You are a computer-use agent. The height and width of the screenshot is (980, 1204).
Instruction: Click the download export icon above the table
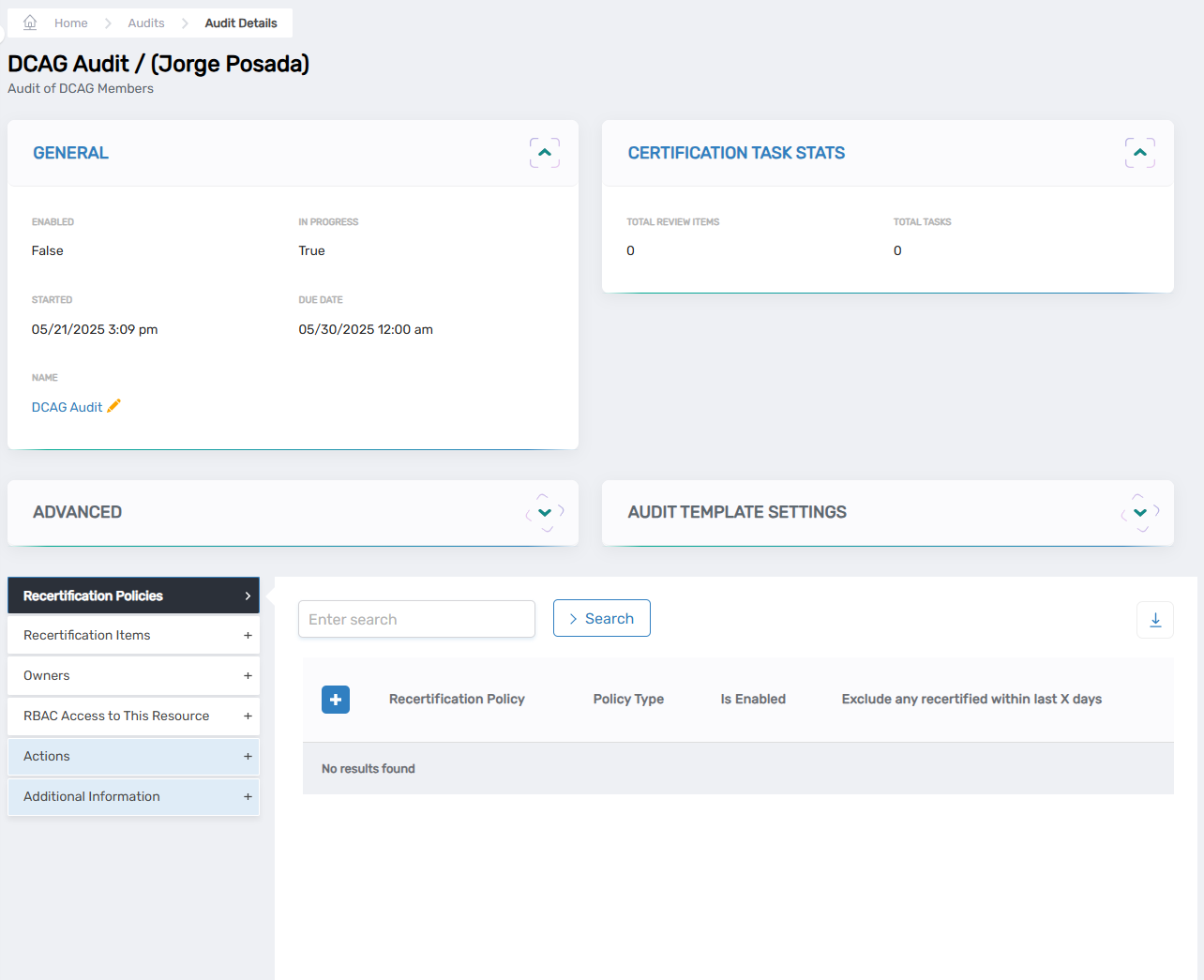click(1154, 619)
